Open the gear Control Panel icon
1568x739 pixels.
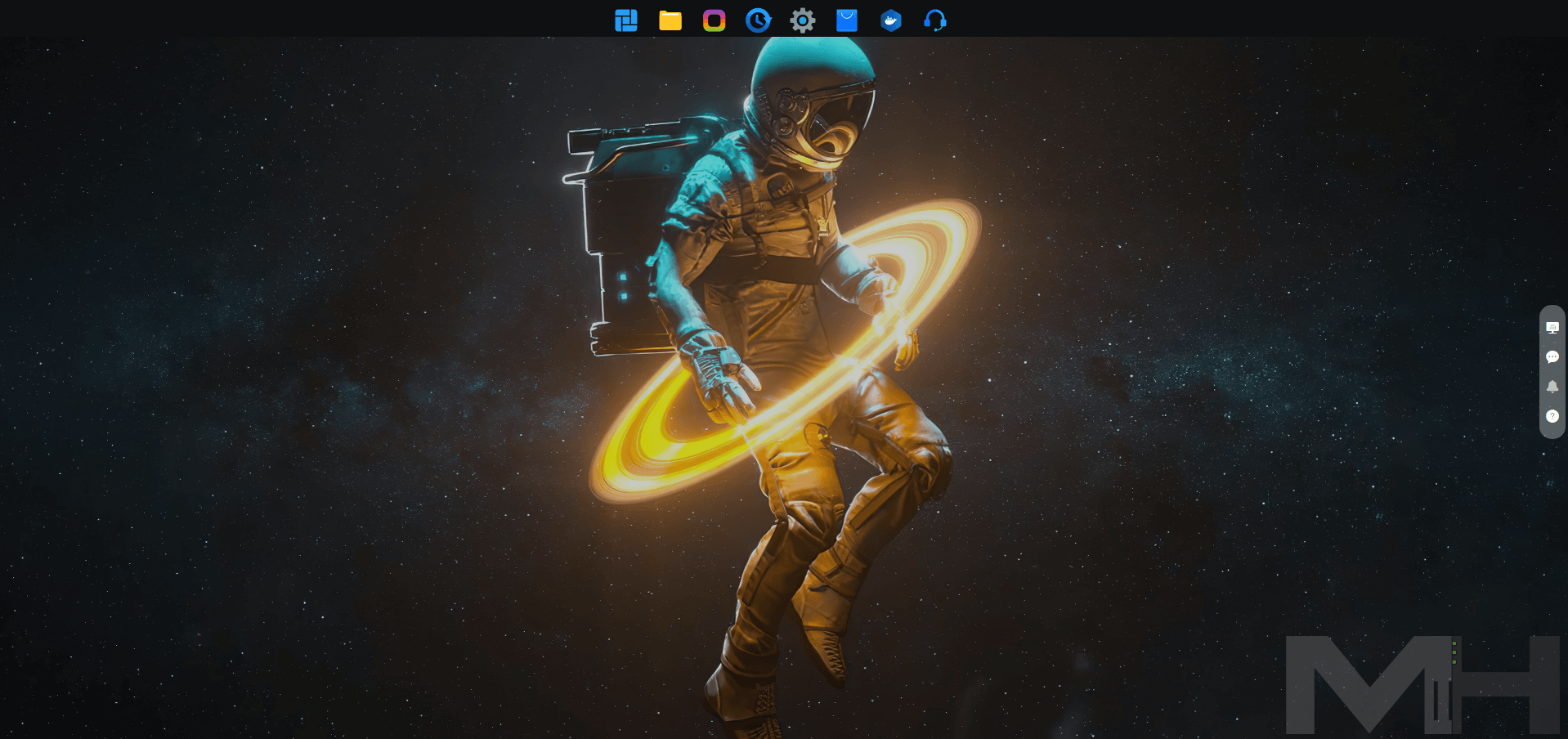tap(803, 20)
